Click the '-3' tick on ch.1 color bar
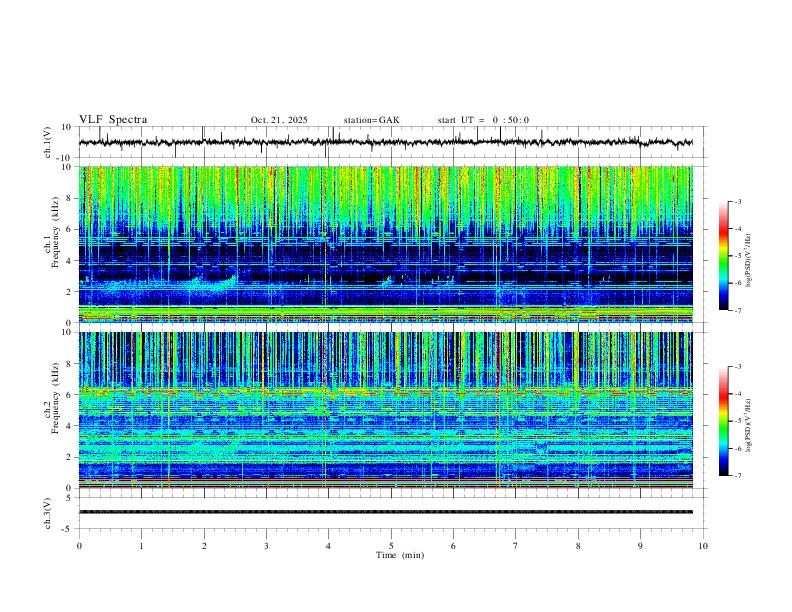The image size is (792, 612). [x=737, y=202]
